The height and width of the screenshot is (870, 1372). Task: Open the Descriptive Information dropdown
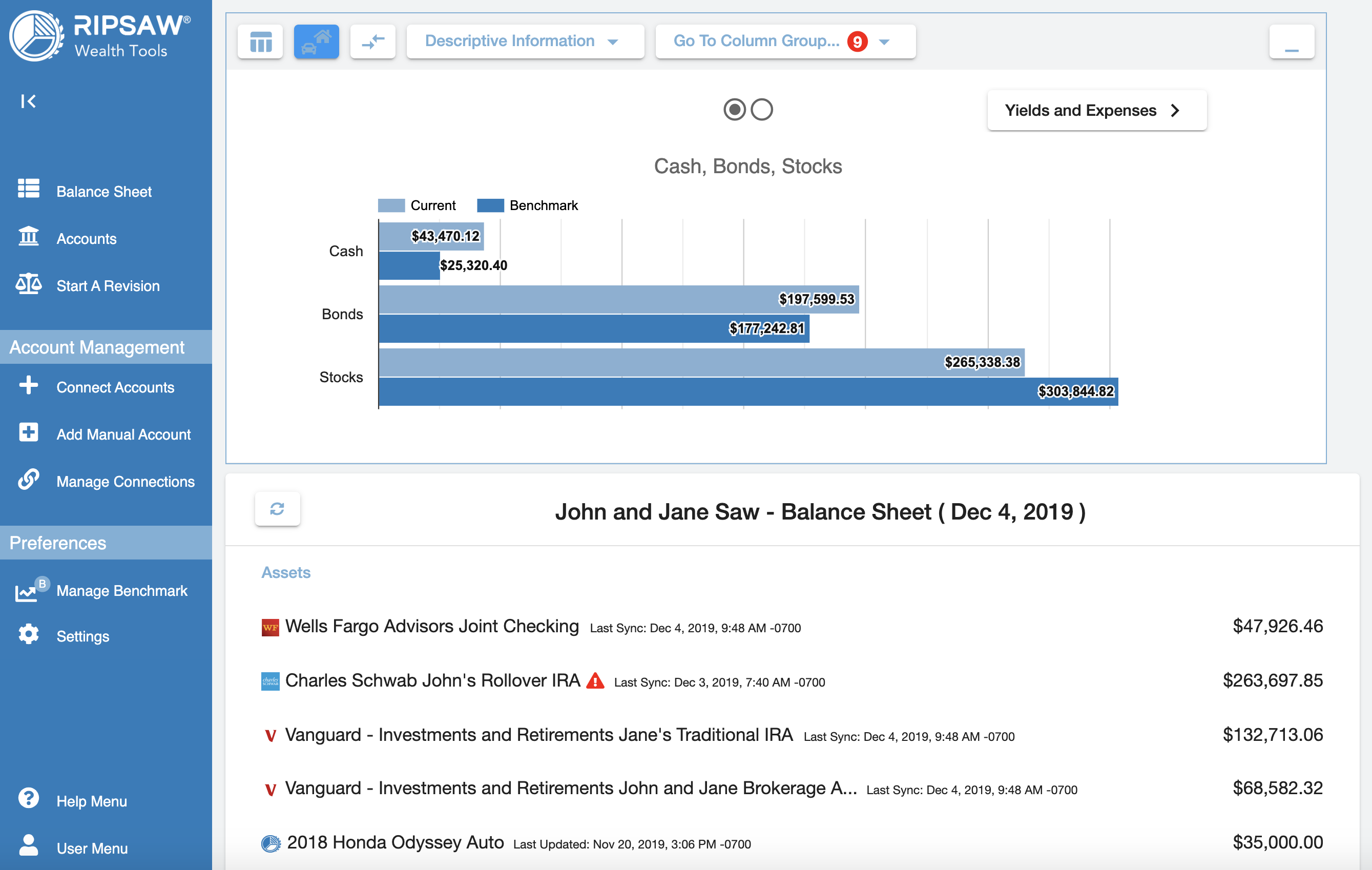(x=524, y=41)
